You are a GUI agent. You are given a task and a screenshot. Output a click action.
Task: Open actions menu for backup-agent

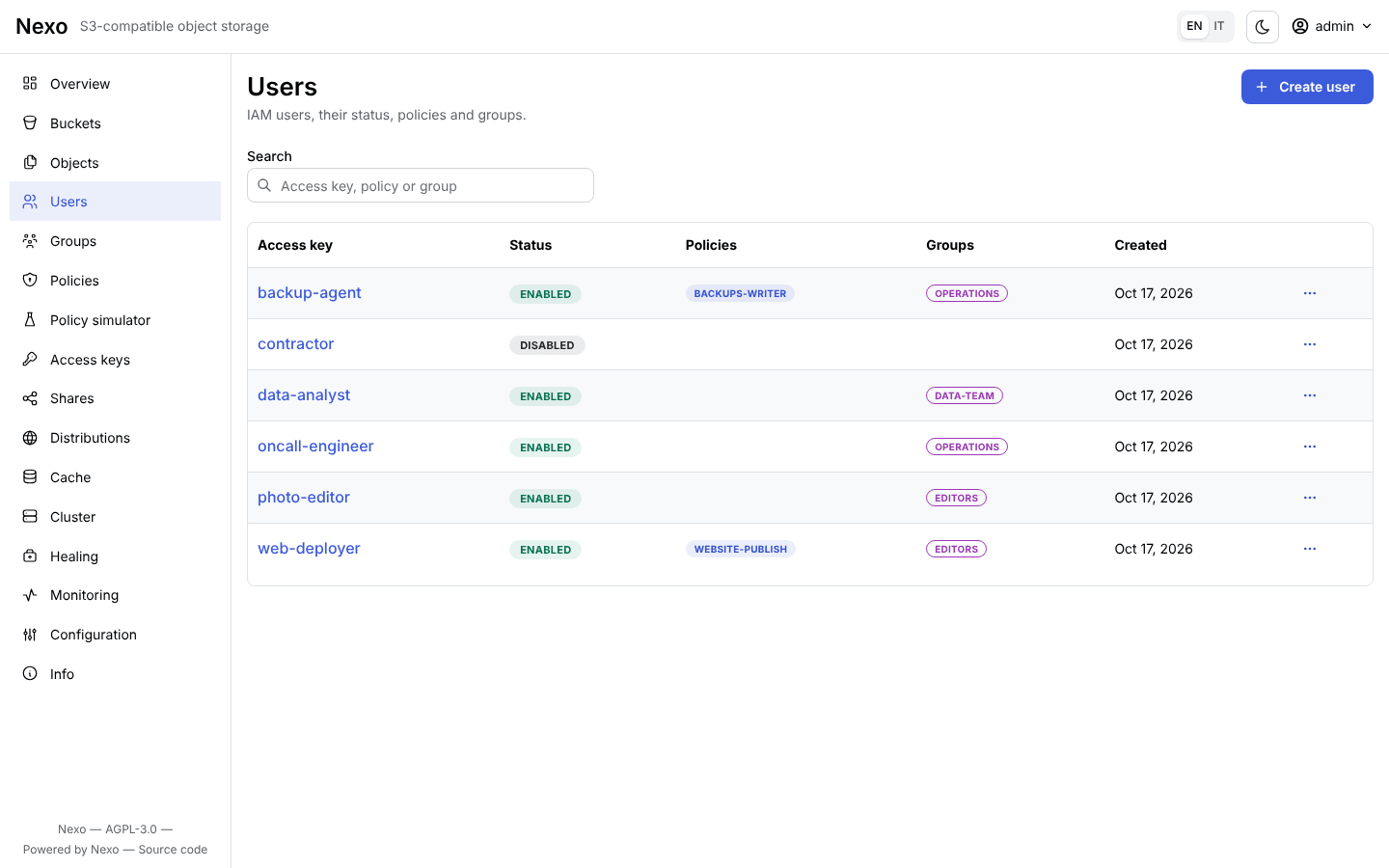1310,293
